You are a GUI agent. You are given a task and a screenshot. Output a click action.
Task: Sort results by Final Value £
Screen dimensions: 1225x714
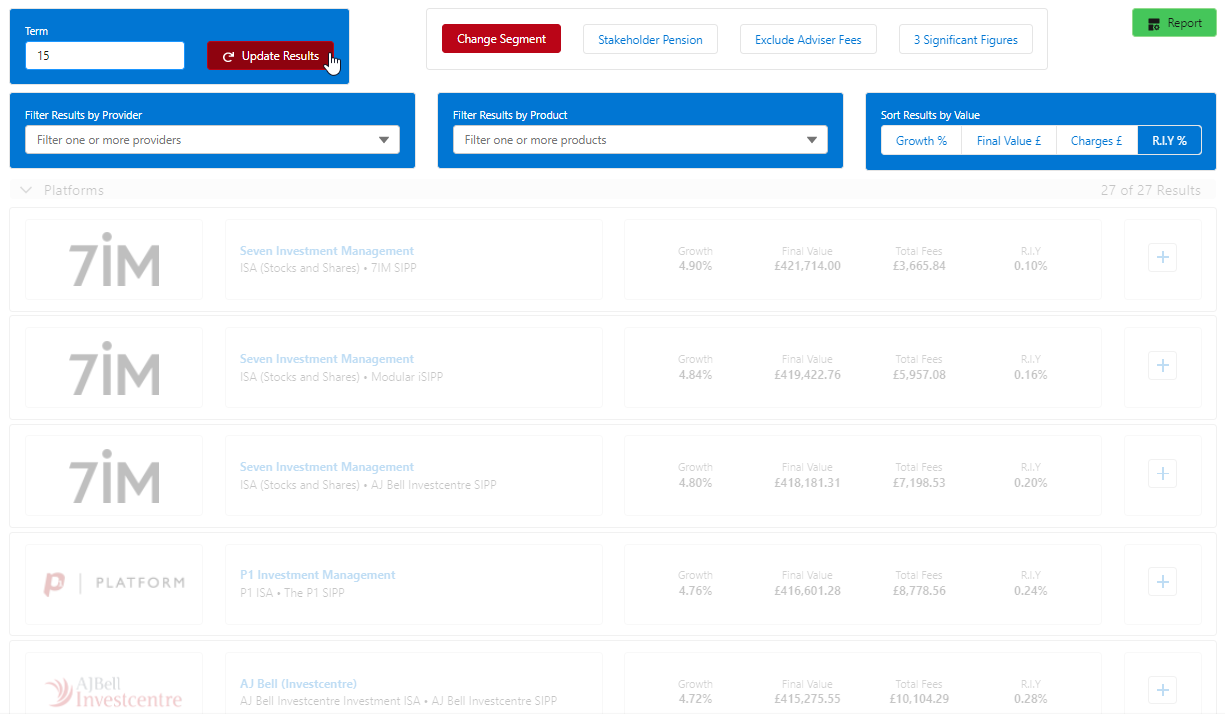[1009, 141]
